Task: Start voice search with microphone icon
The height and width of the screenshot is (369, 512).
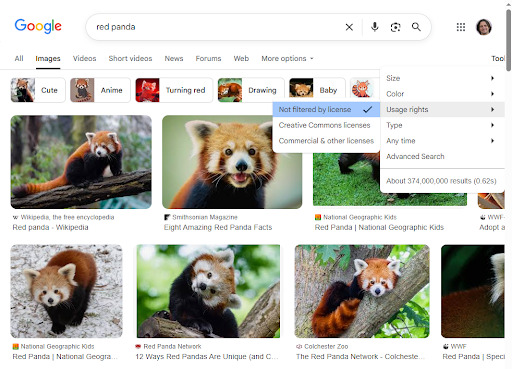Action: coord(375,27)
